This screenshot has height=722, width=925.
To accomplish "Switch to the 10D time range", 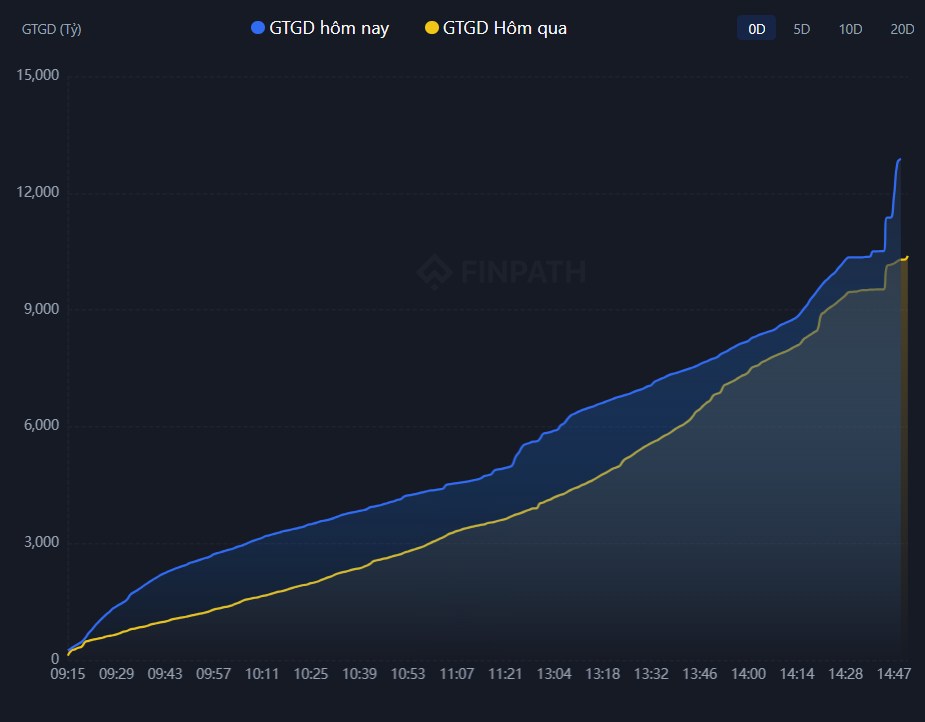I will (850, 29).
